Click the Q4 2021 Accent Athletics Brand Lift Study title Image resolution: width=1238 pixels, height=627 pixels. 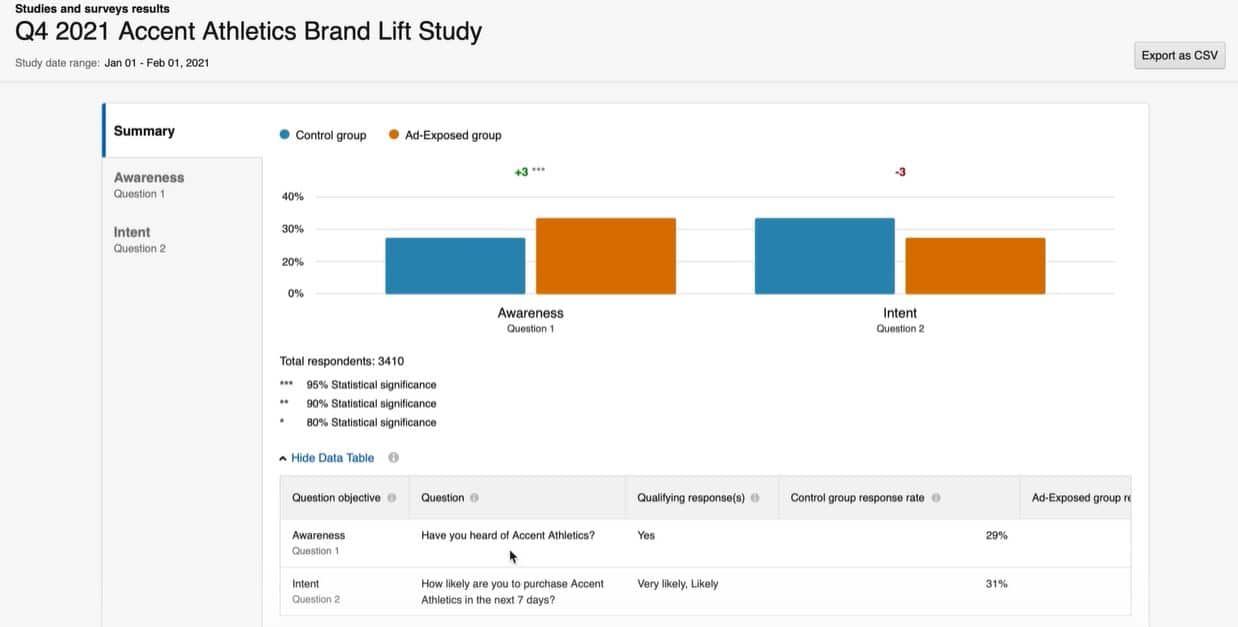(x=248, y=31)
